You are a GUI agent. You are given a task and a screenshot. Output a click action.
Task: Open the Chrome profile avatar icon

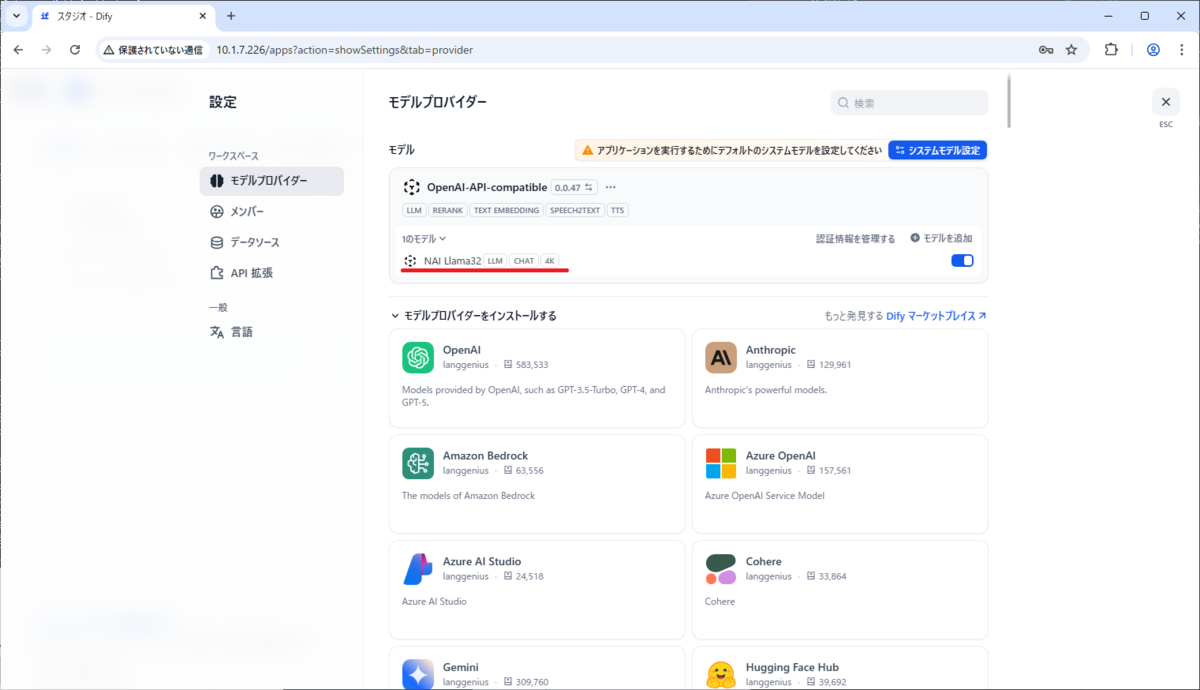(x=1153, y=49)
